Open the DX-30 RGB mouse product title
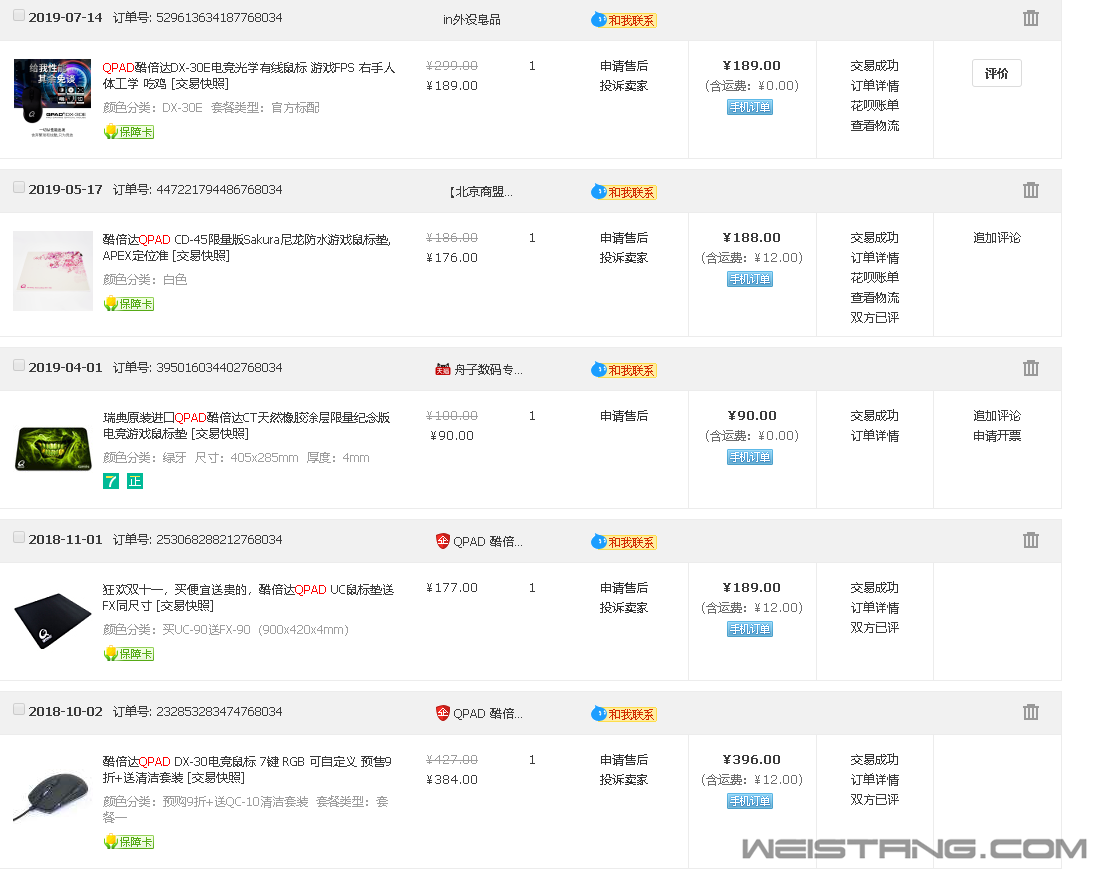1100x872 pixels. tap(247, 770)
